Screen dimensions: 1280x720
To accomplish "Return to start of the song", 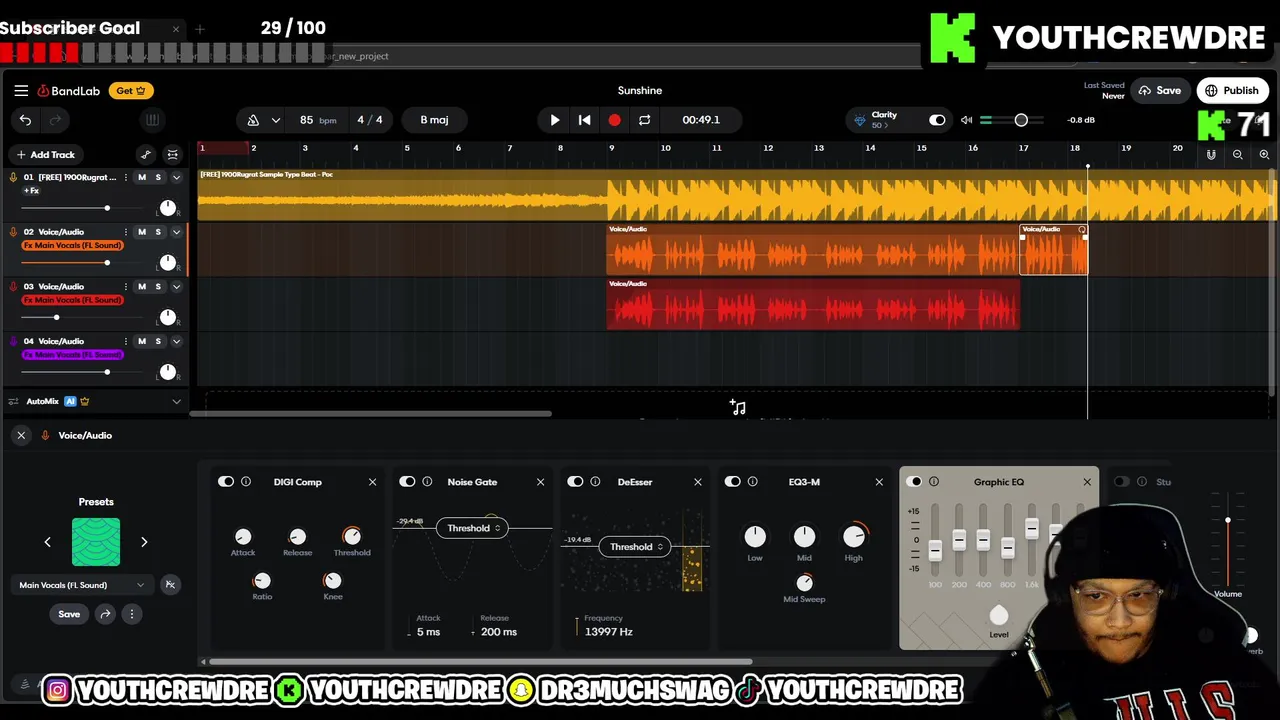I will coord(585,120).
